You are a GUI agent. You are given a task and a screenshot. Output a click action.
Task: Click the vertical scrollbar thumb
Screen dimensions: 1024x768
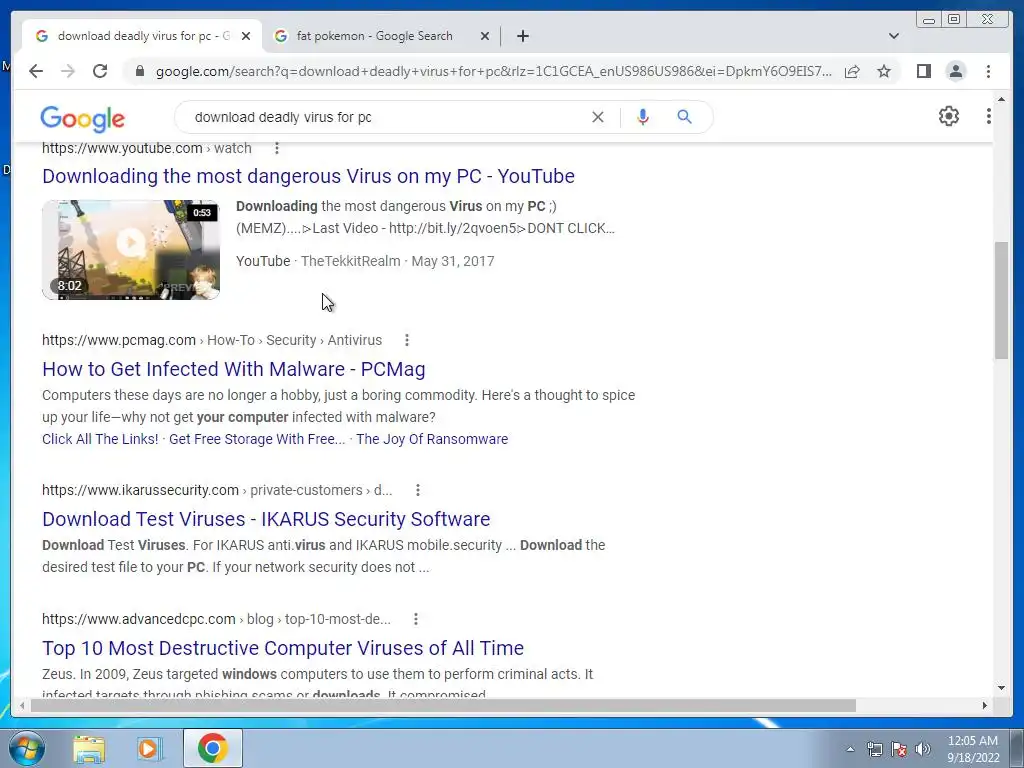point(1001,300)
